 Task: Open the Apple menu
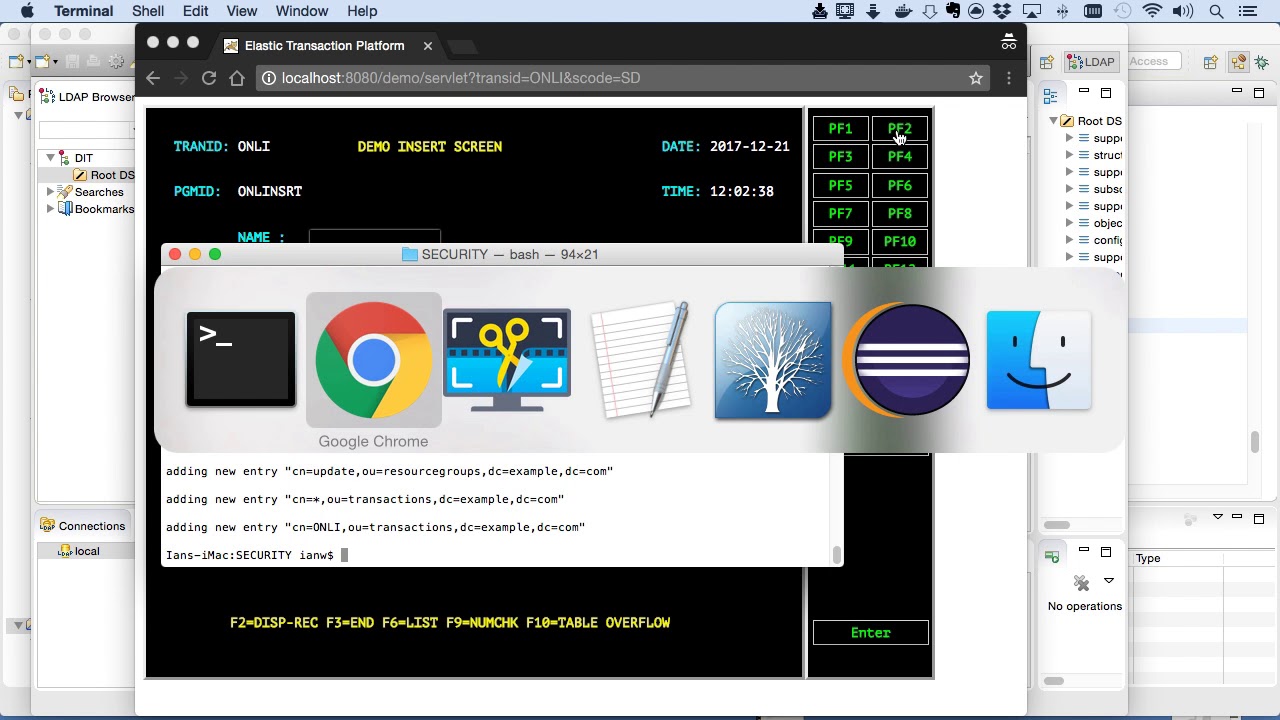[x=27, y=11]
